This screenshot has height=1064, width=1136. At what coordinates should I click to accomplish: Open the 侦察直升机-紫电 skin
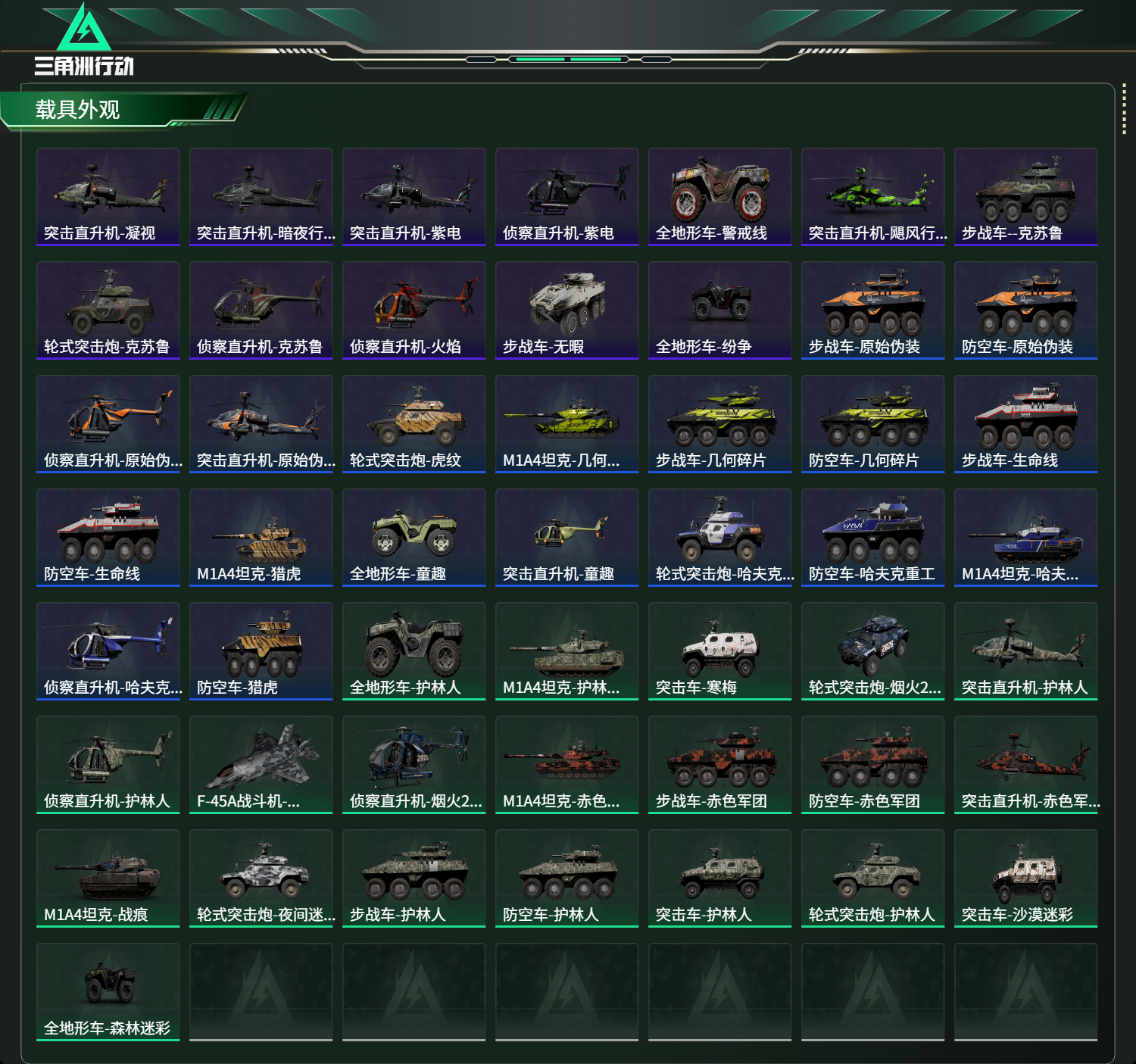coord(567,197)
